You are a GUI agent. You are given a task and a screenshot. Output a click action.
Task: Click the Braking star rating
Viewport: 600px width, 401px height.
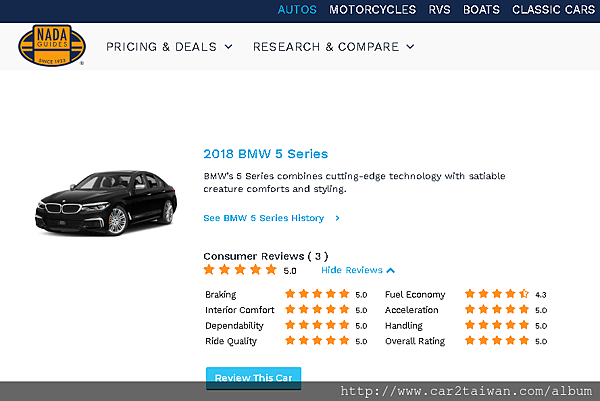coord(319,295)
